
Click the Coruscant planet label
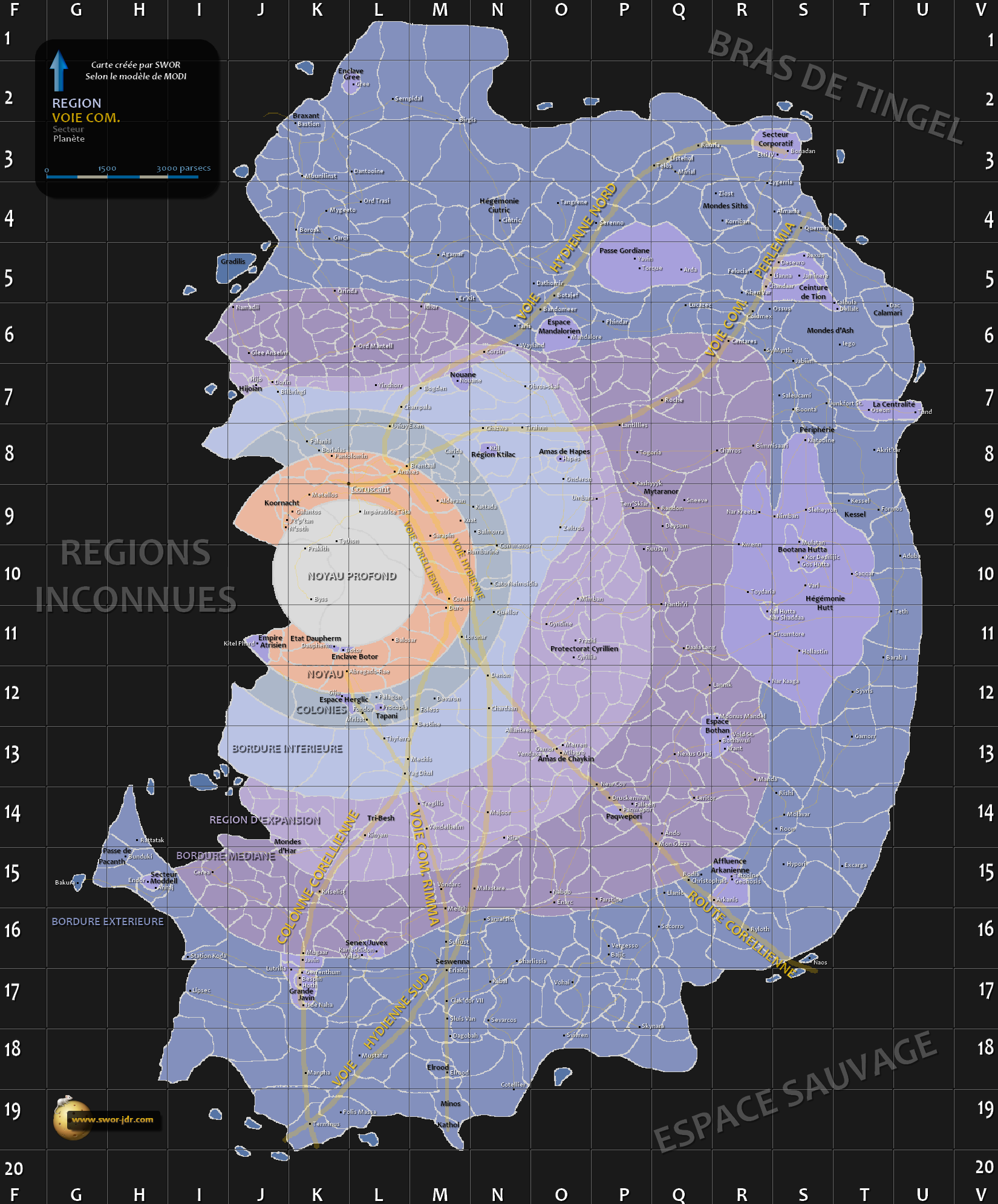[x=371, y=489]
